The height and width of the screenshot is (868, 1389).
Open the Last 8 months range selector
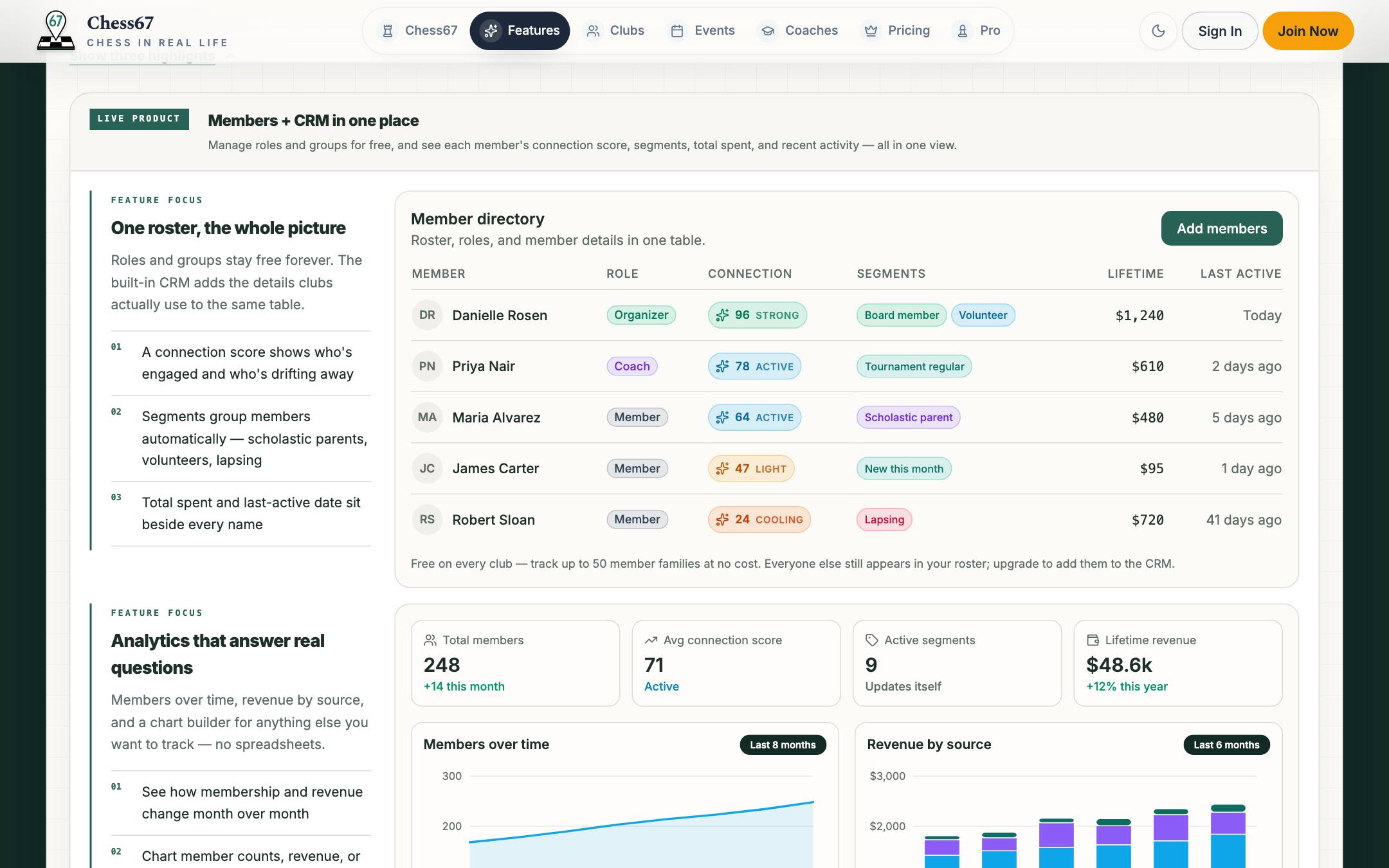point(783,745)
